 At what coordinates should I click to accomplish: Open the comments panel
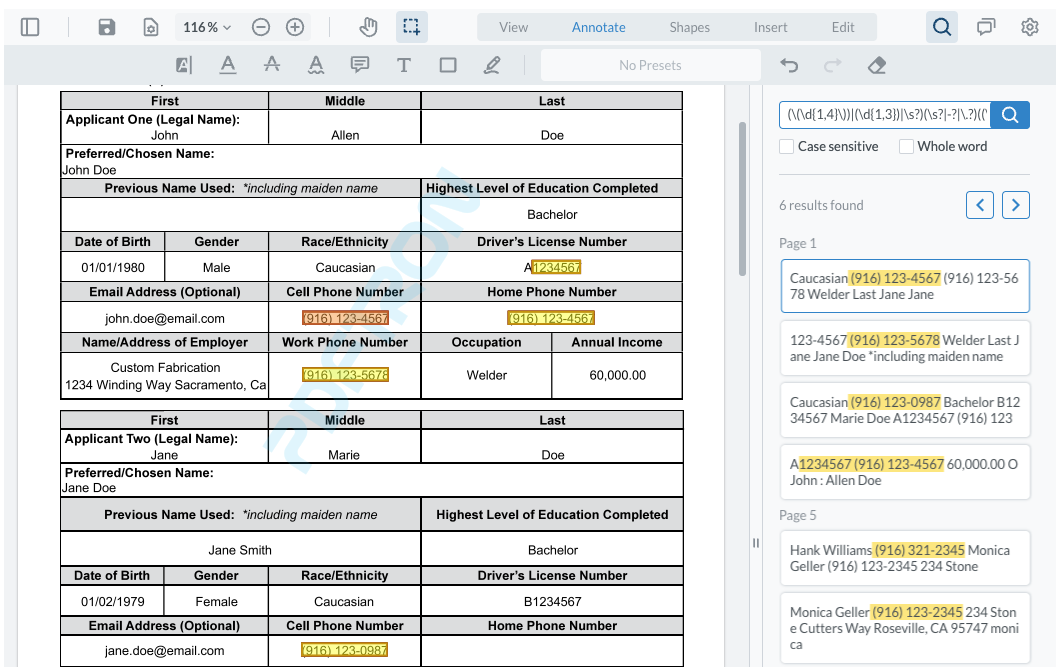tap(985, 27)
